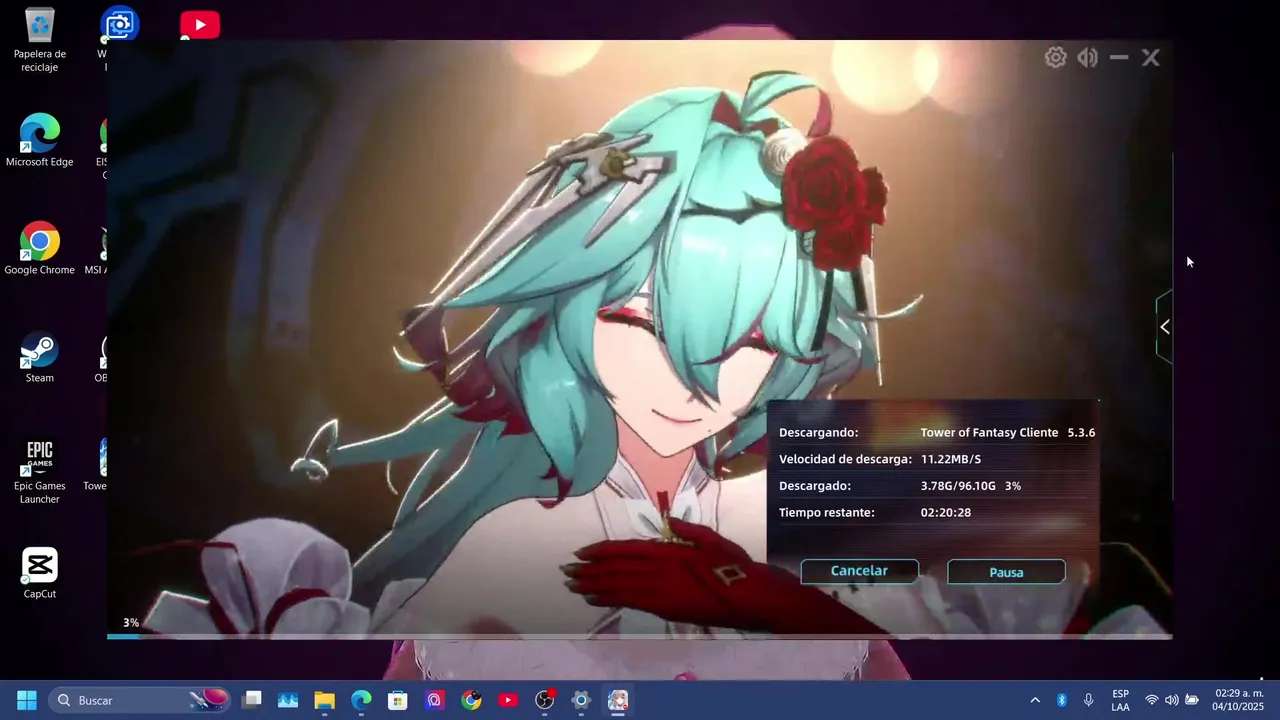Select Microsoft Edge desktop shortcut
Viewport: 1280px width, 720px height.
(40, 141)
